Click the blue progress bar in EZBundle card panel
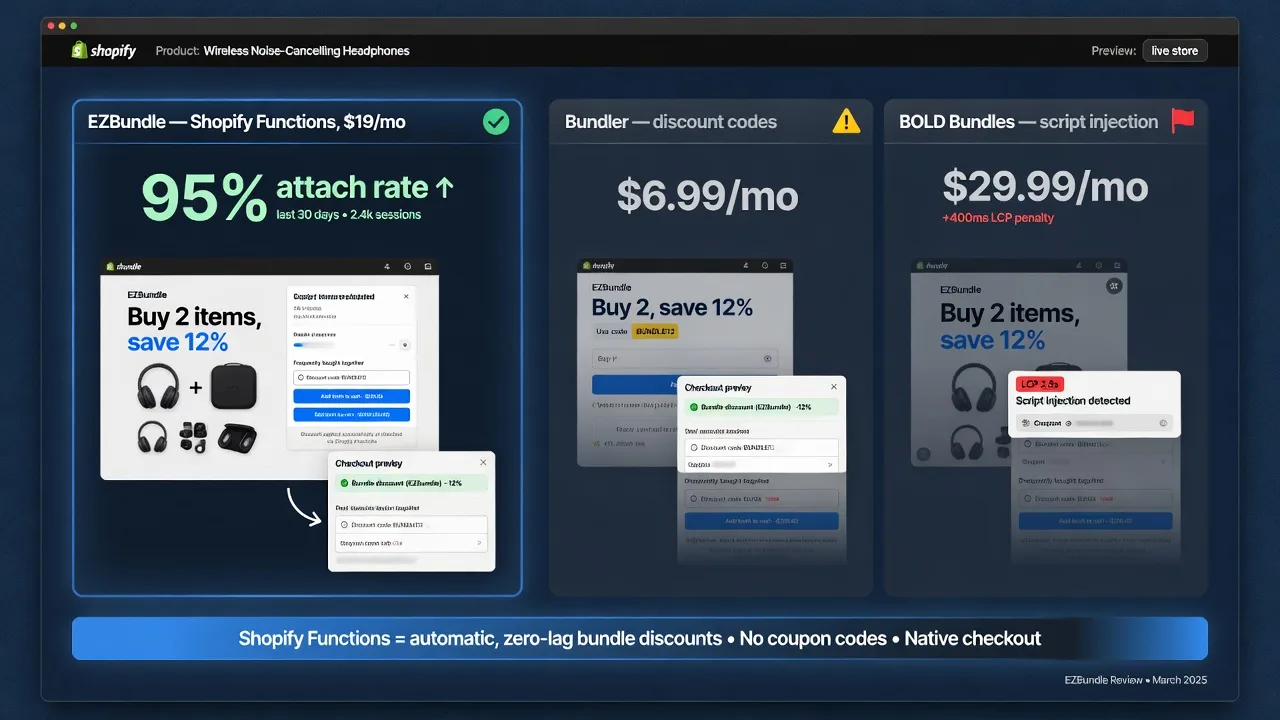The height and width of the screenshot is (720, 1280). 314,345
